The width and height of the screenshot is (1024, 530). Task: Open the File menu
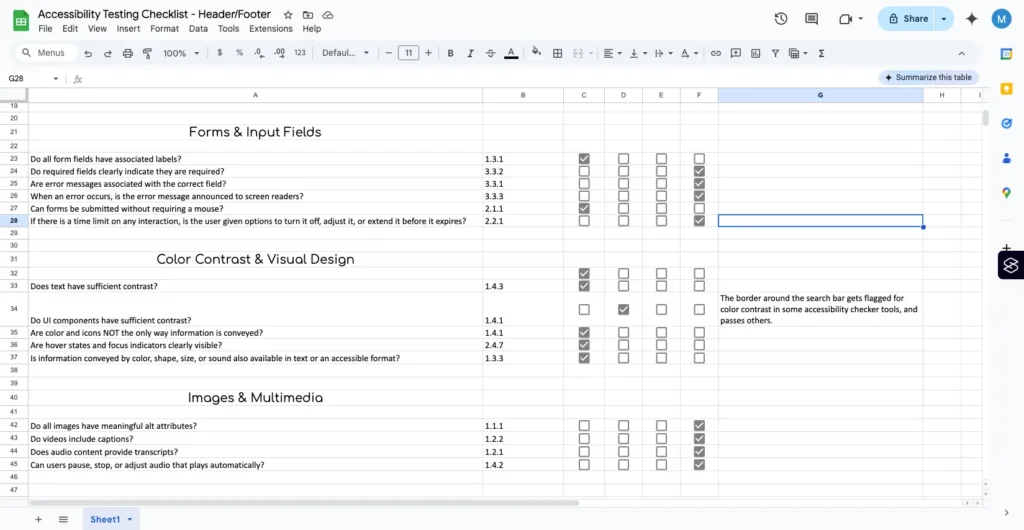coord(45,29)
